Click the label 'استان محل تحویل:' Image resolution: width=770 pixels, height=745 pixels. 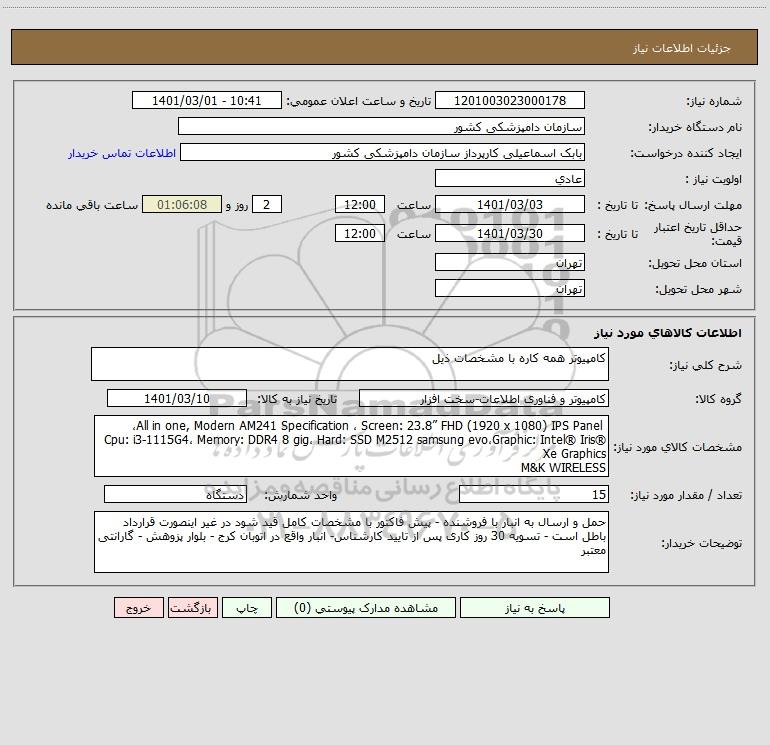click(x=695, y=264)
